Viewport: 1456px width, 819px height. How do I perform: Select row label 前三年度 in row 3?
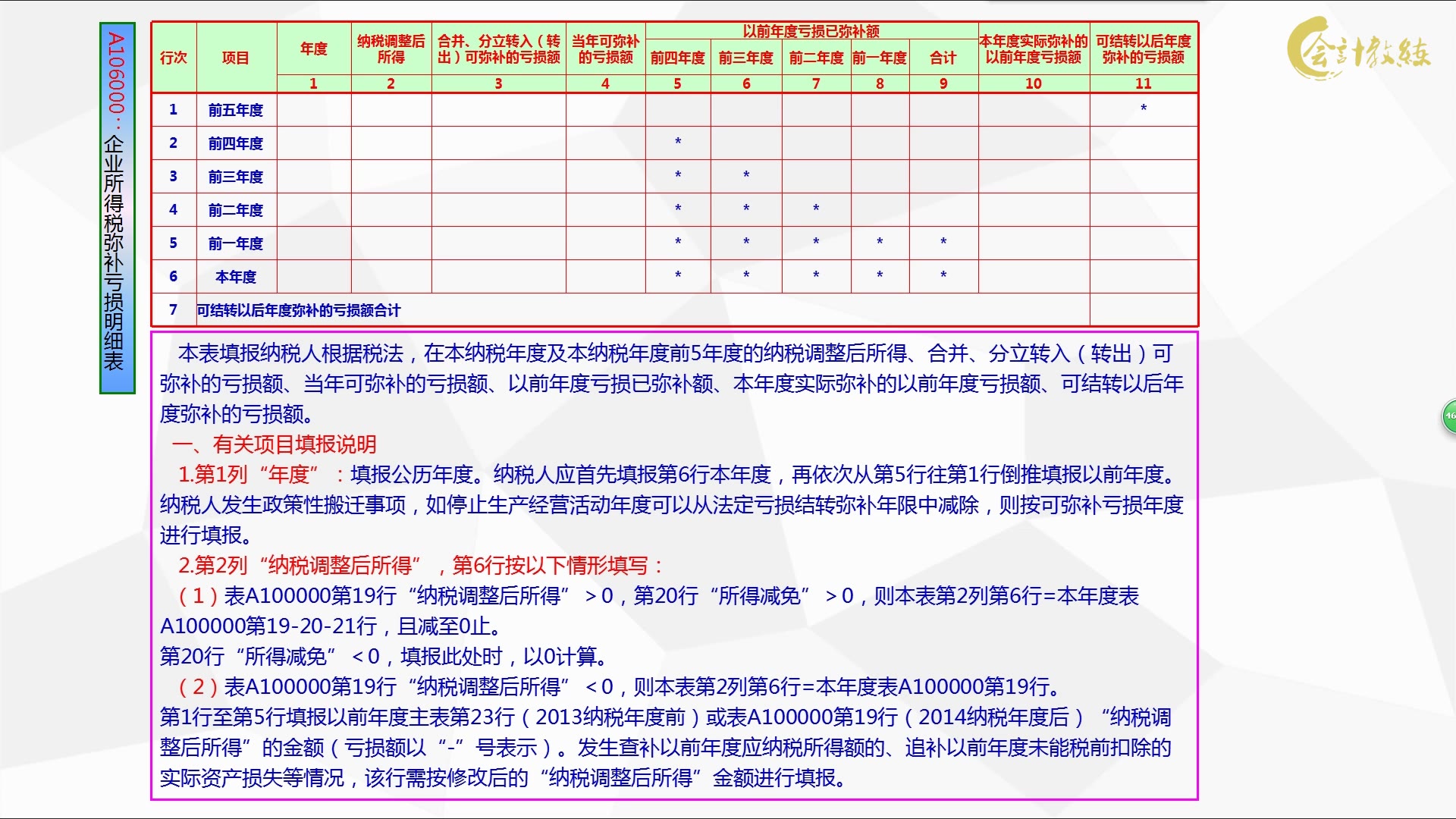(236, 177)
